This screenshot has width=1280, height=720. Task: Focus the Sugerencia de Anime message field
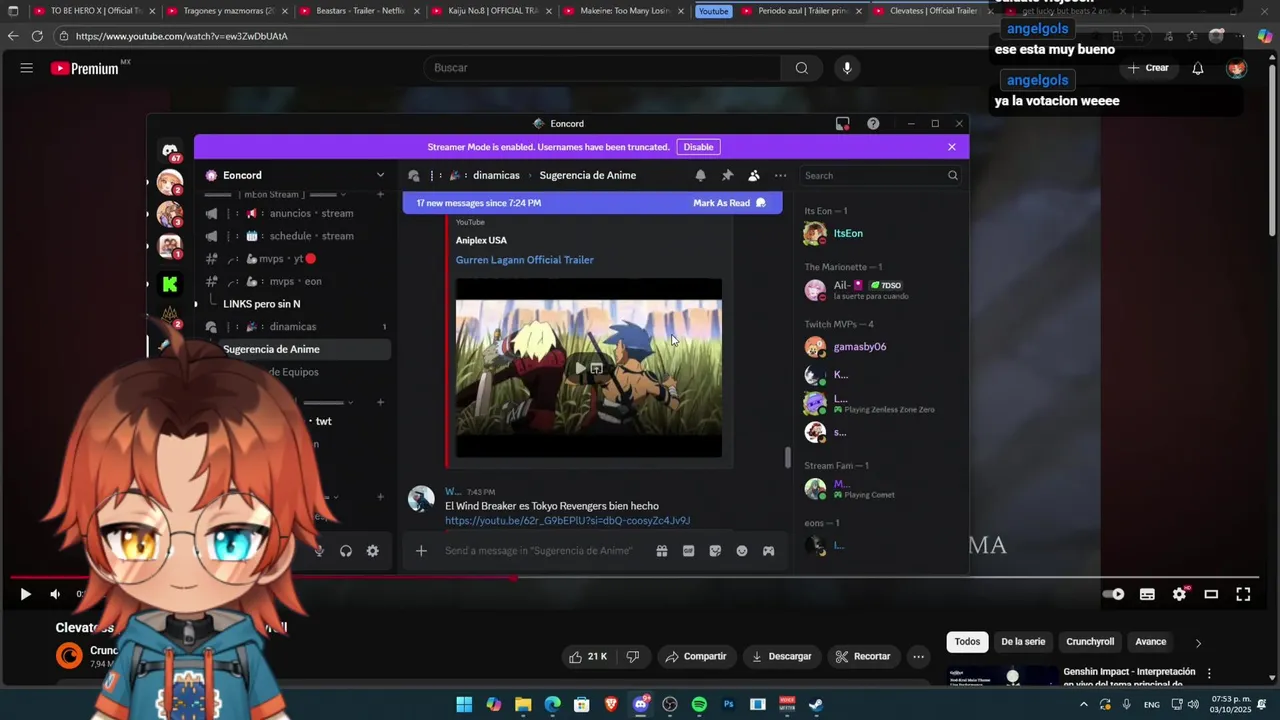click(540, 551)
